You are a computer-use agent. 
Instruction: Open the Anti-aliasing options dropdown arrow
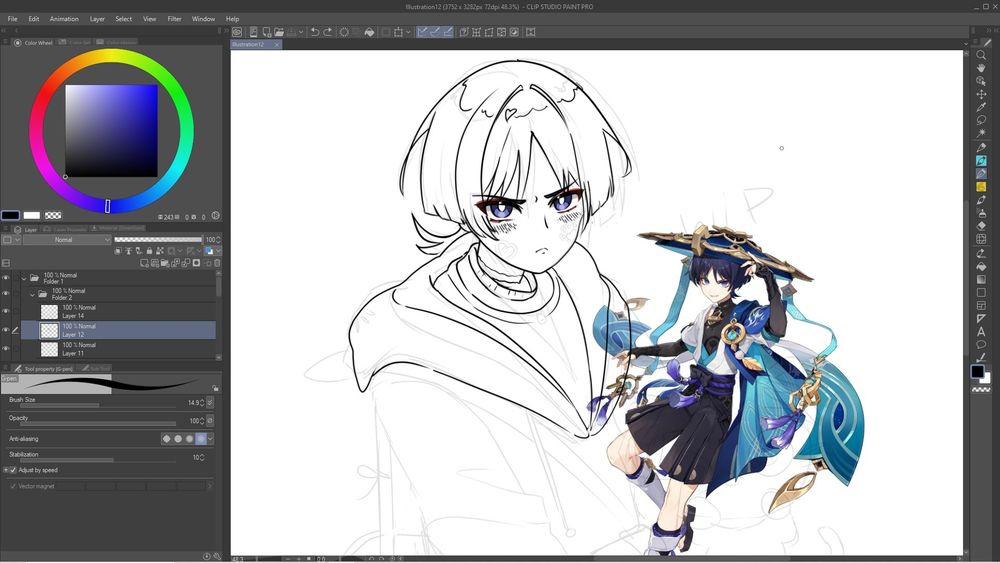[x=210, y=439]
